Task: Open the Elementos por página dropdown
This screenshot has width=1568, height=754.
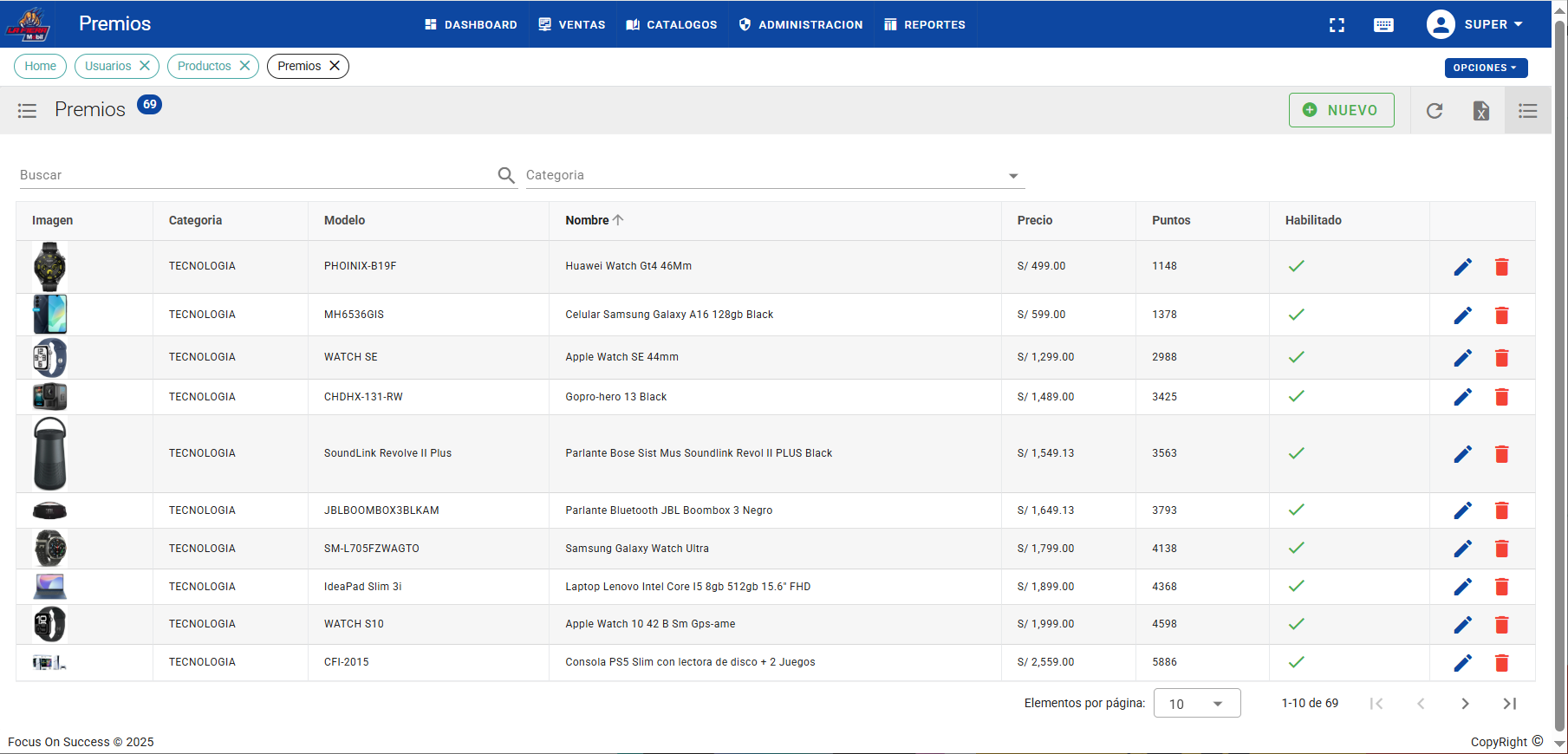Action: point(1196,704)
